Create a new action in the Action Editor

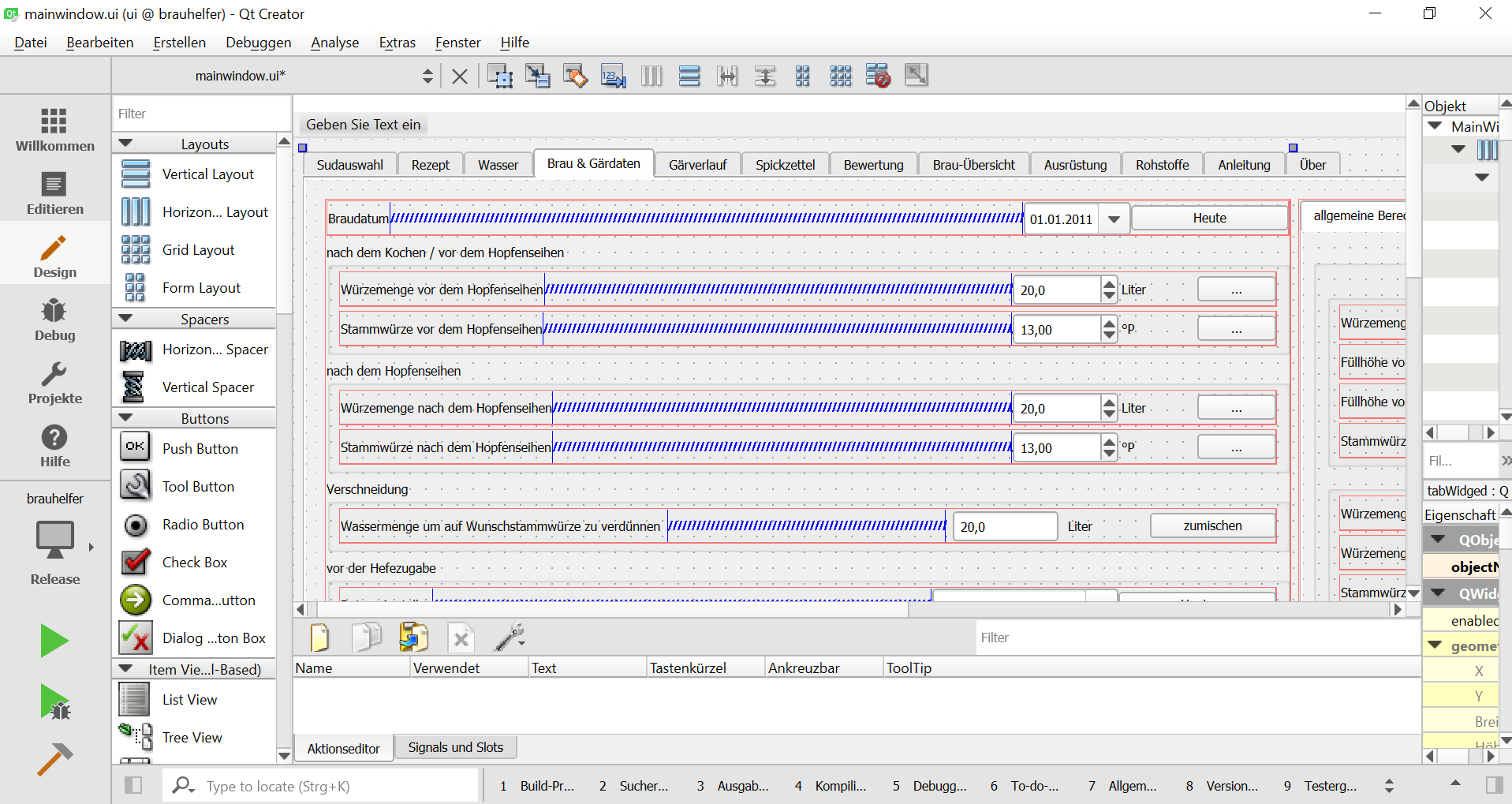pyautogui.click(x=320, y=638)
